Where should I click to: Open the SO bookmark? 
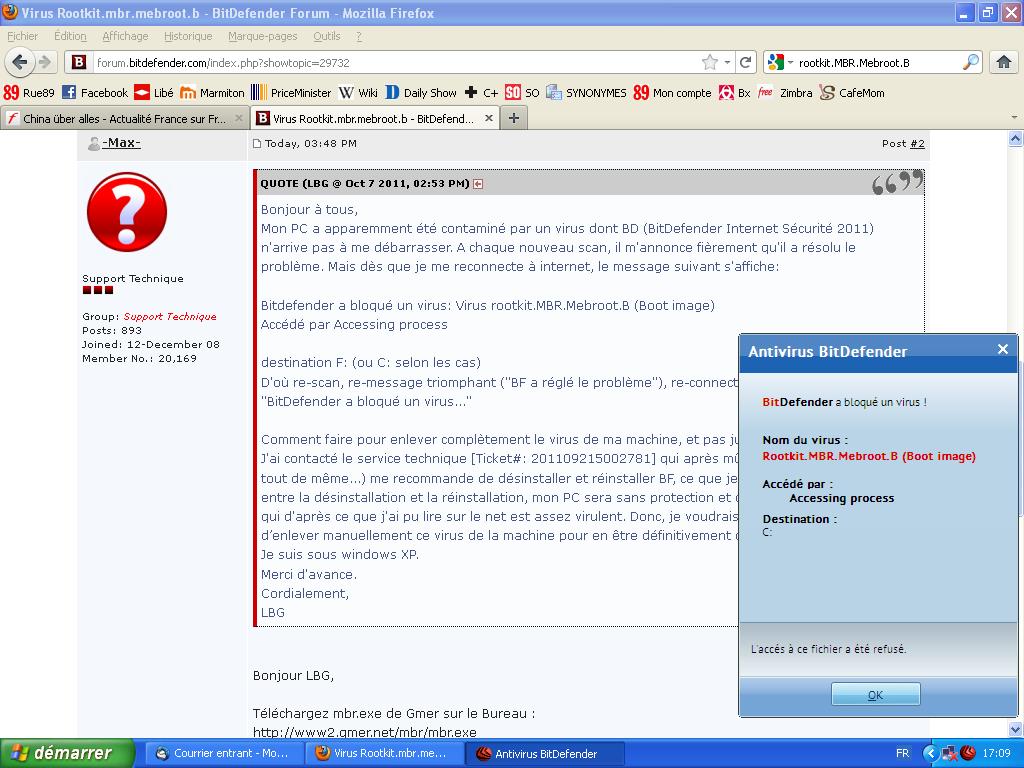click(522, 93)
